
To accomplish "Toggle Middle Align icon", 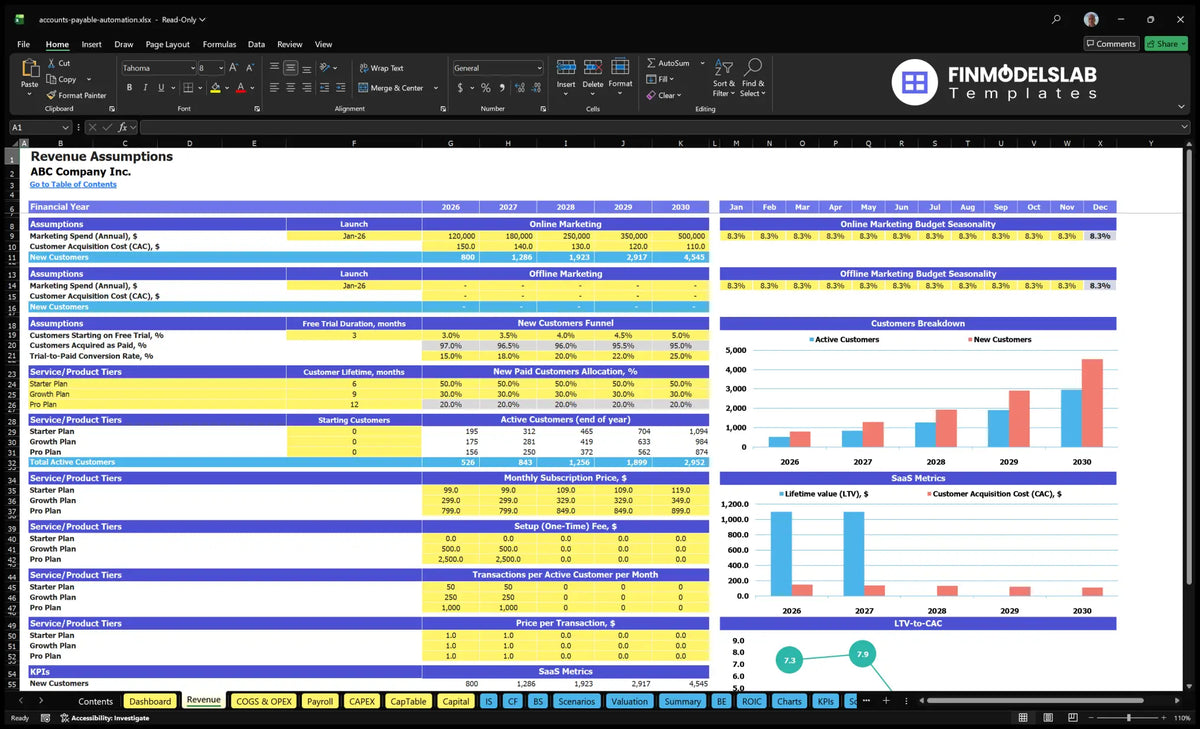I will [x=291, y=68].
